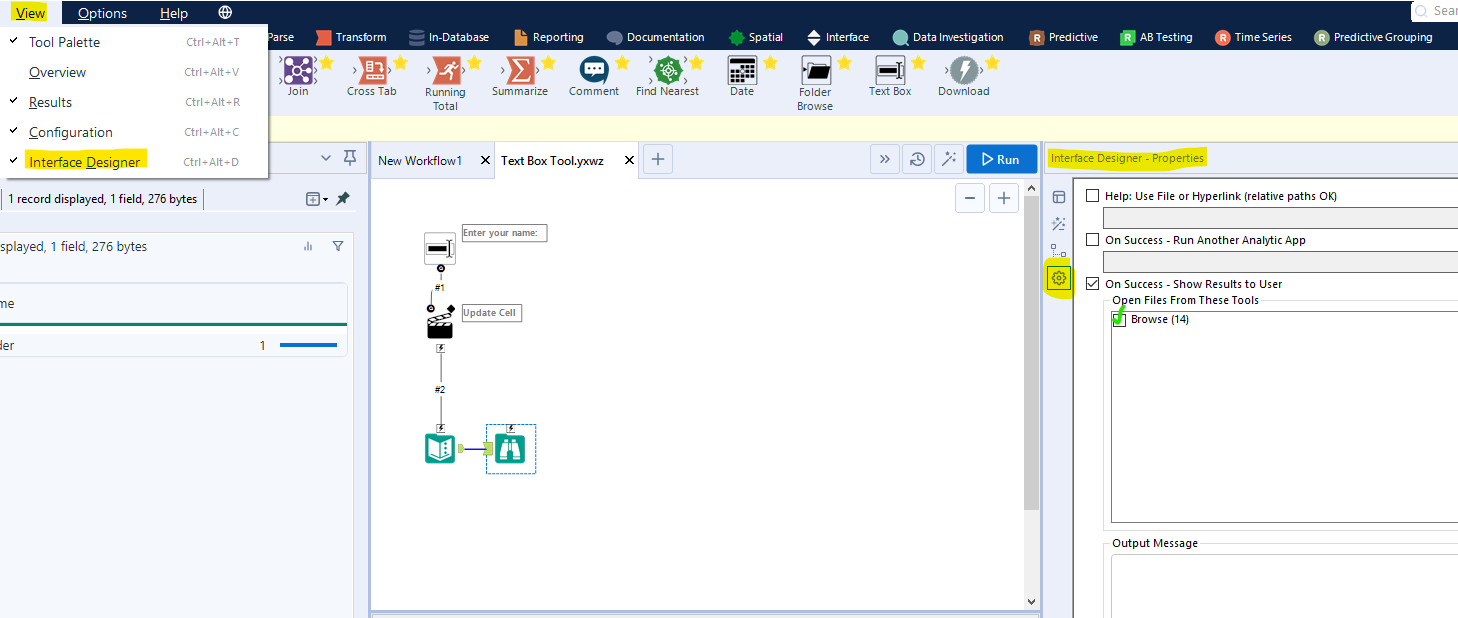Expand the toolbar overflow chevron near Run
The height and width of the screenshot is (618, 1458).
tap(885, 159)
